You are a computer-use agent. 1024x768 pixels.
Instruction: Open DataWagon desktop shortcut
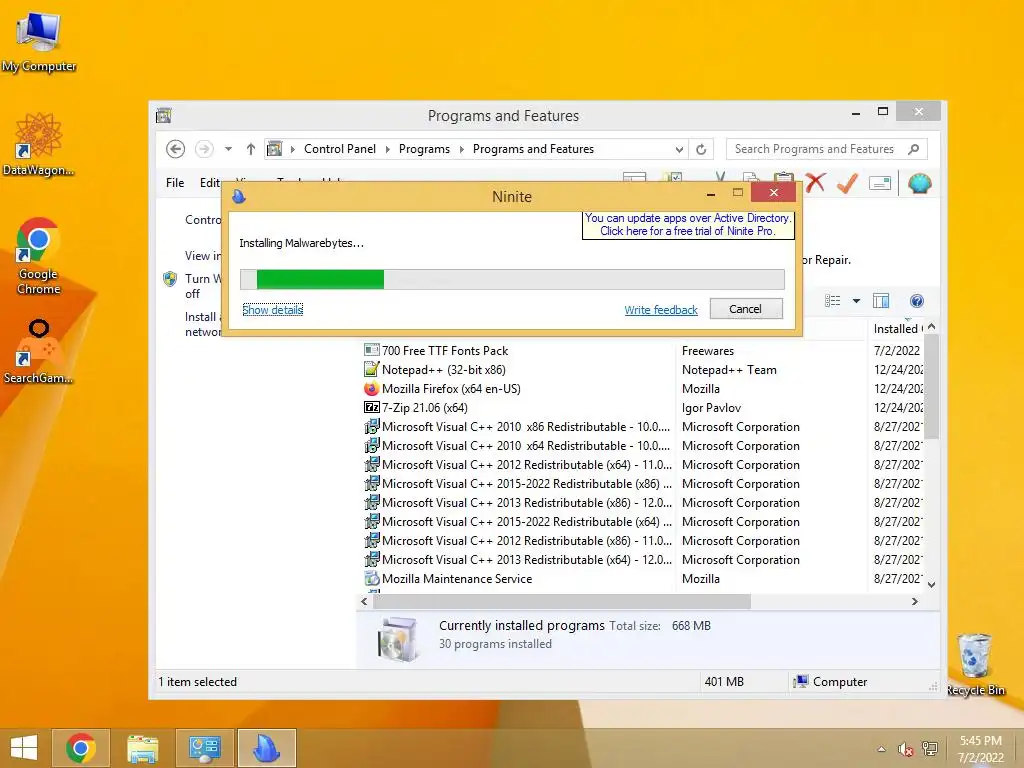(x=39, y=144)
